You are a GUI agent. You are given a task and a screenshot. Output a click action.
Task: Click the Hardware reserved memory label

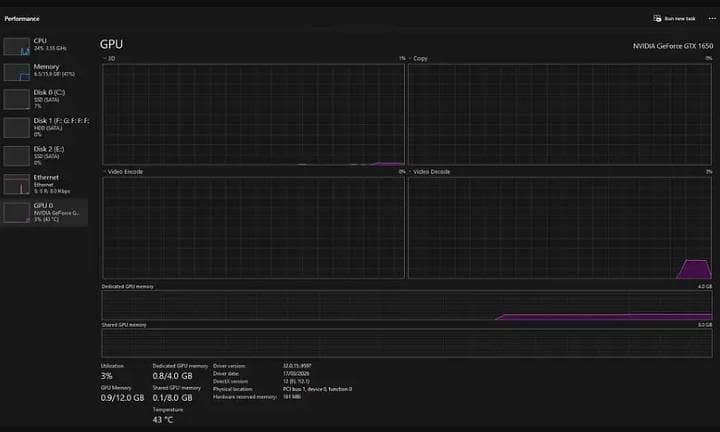click(245, 397)
